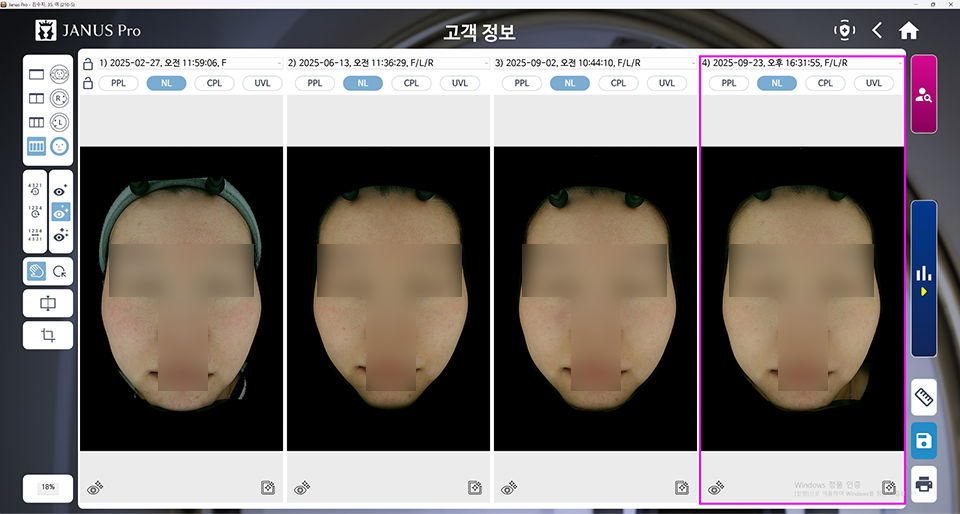Toggle eye overlay on panel 3 image
Image resolution: width=960 pixels, height=514 pixels.
pos(509,488)
